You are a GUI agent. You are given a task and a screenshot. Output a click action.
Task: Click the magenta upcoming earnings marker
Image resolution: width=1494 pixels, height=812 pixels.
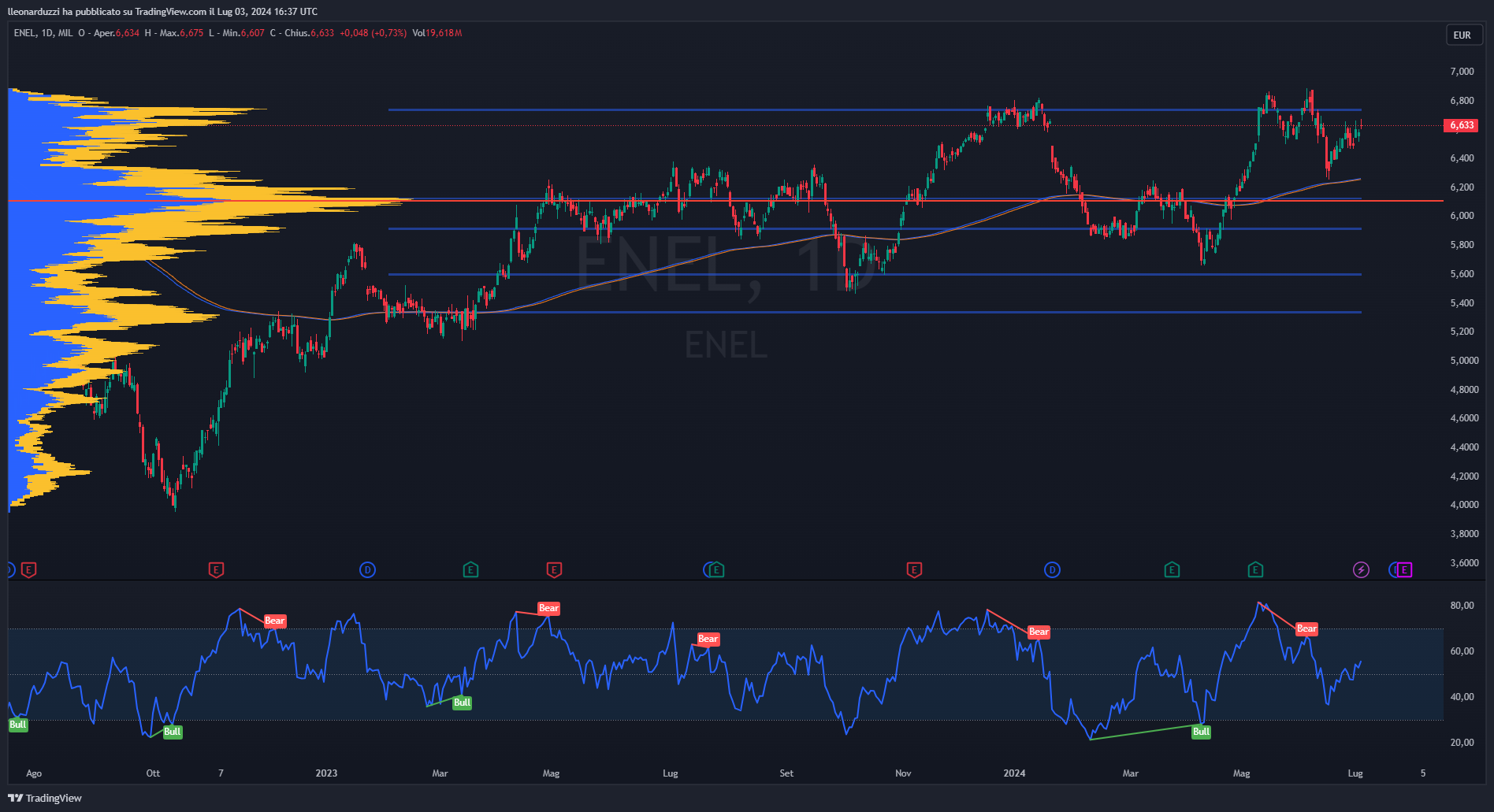point(1404,569)
